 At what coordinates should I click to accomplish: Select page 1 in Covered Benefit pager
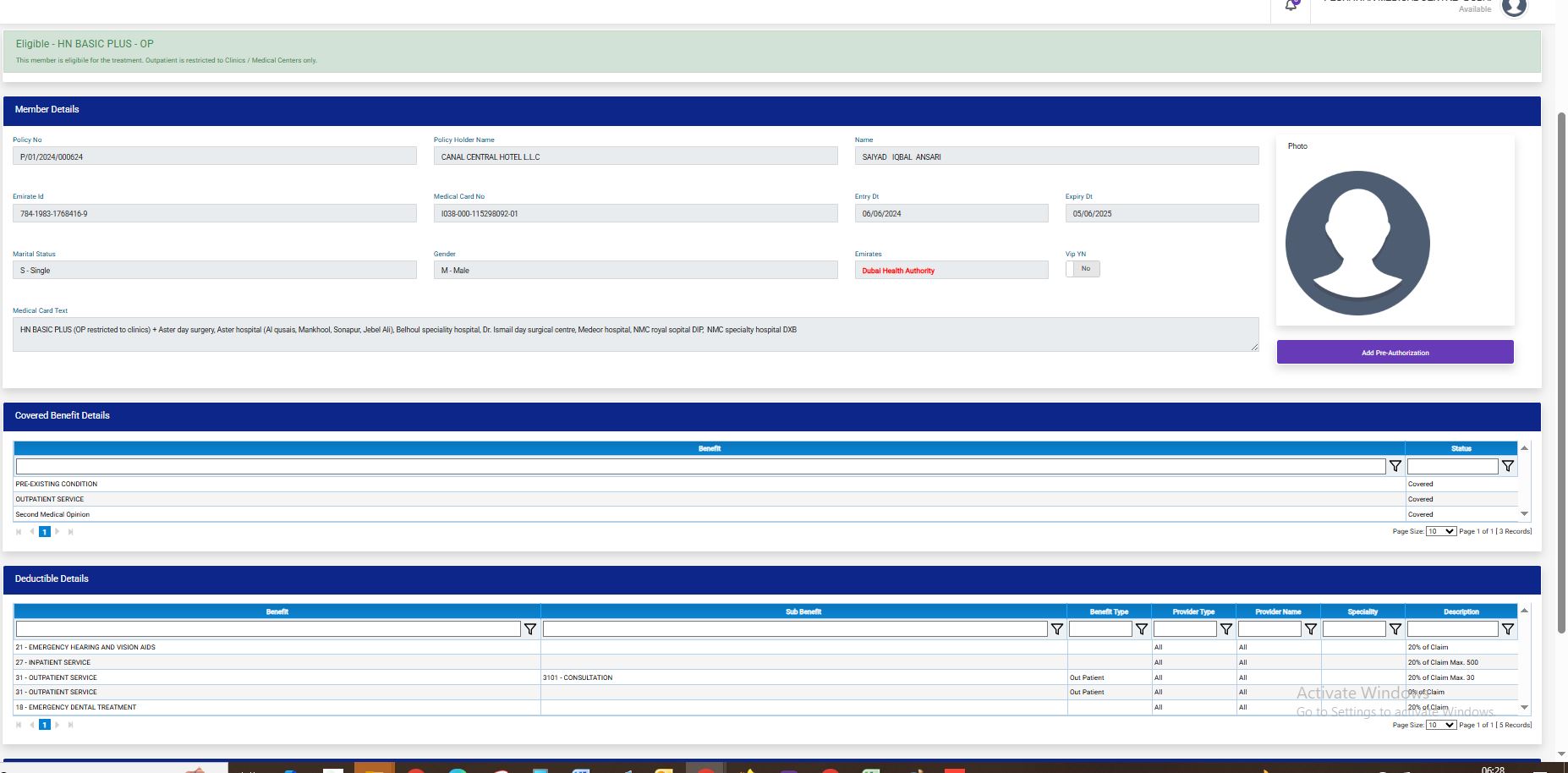(45, 532)
